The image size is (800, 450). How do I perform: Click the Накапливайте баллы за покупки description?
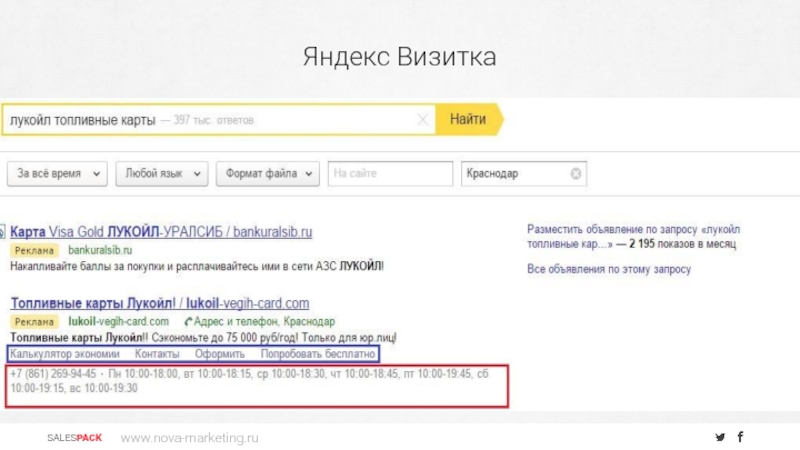pyautogui.click(x=197, y=266)
